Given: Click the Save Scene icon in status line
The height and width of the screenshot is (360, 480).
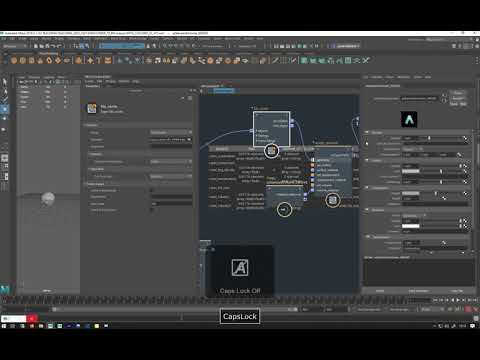Looking at the screenshot, I should 47,46.
